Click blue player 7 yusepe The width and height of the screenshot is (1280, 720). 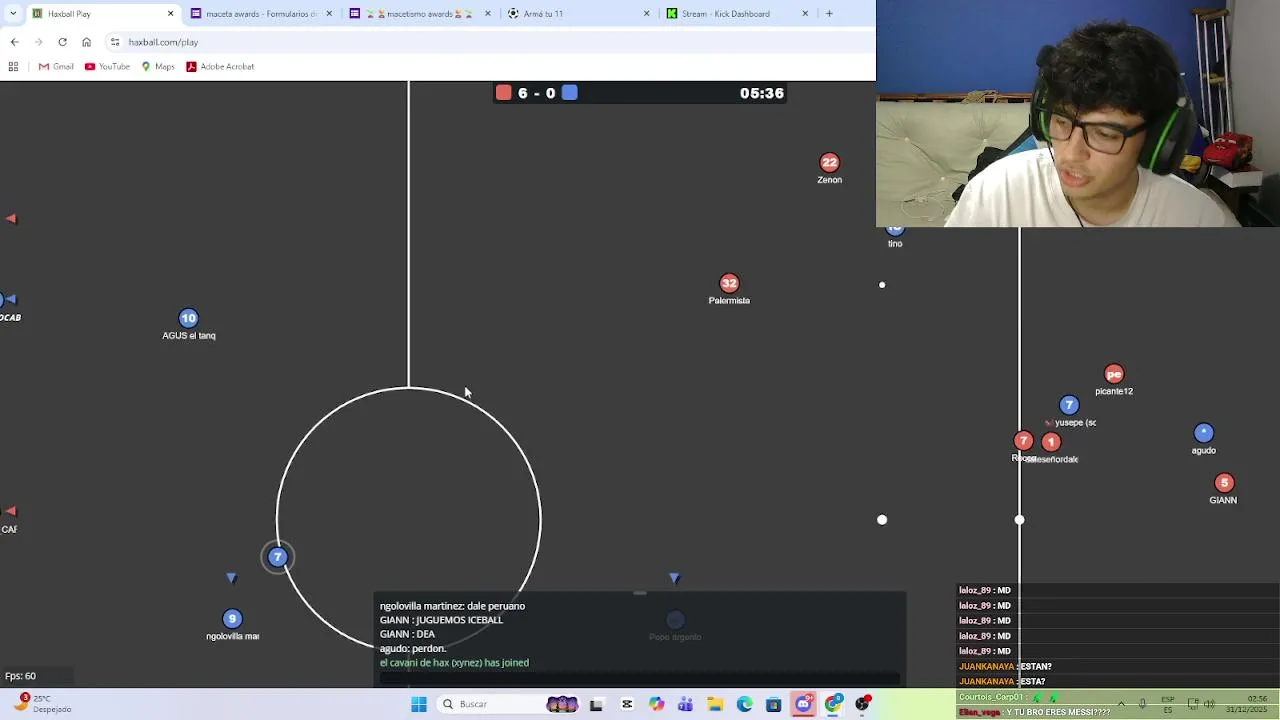[x=1069, y=405]
